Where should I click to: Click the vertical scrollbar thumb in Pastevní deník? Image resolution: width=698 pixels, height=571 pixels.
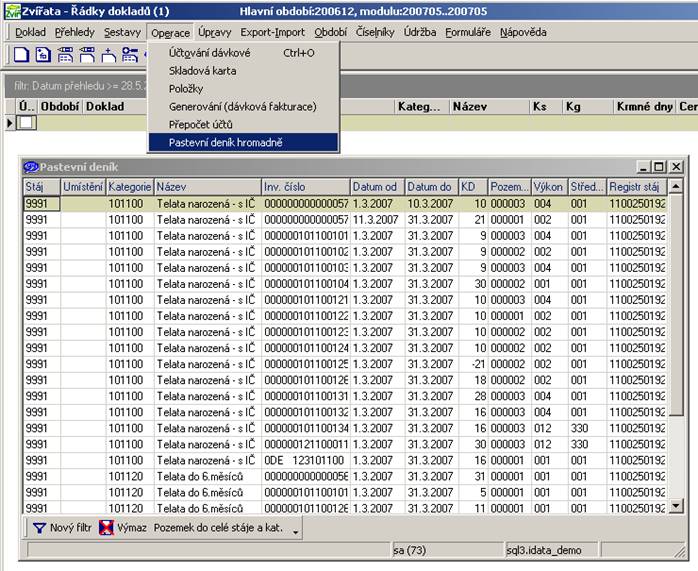[x=676, y=305]
